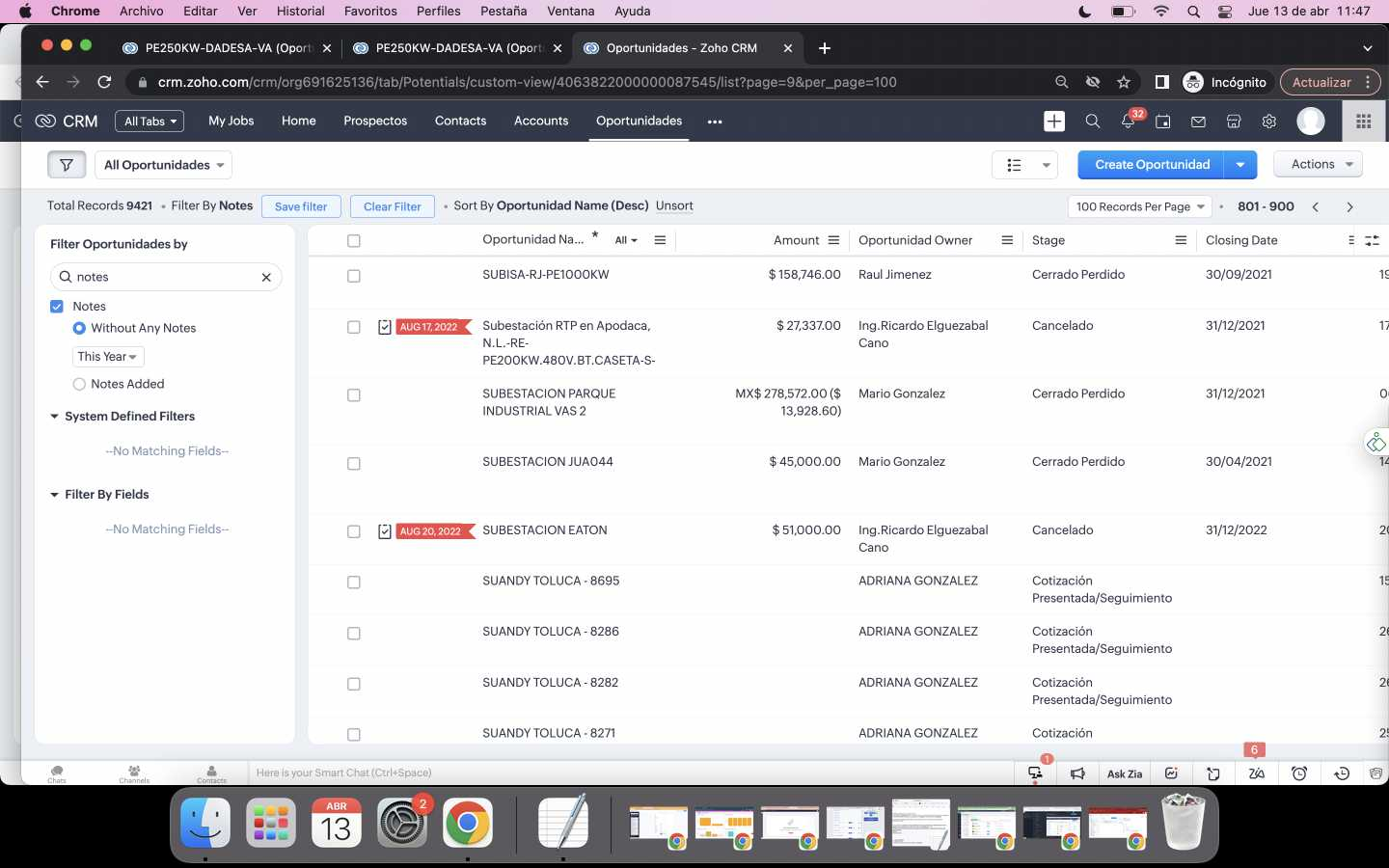Viewport: 1389px width, 868px height.
Task: Open the mail envelope icon
Action: coord(1198,122)
